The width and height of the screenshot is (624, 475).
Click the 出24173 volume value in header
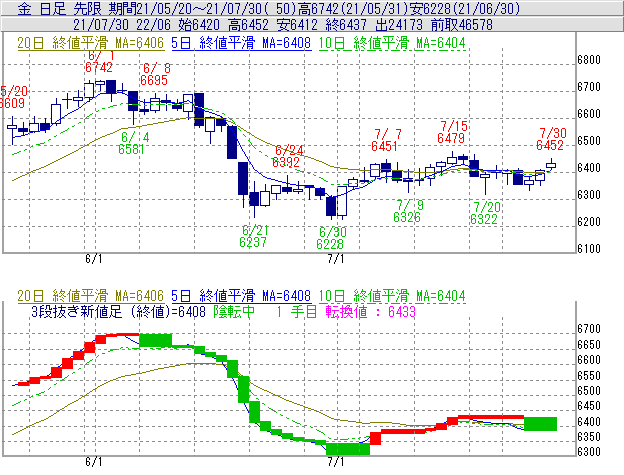pyautogui.click(x=399, y=25)
